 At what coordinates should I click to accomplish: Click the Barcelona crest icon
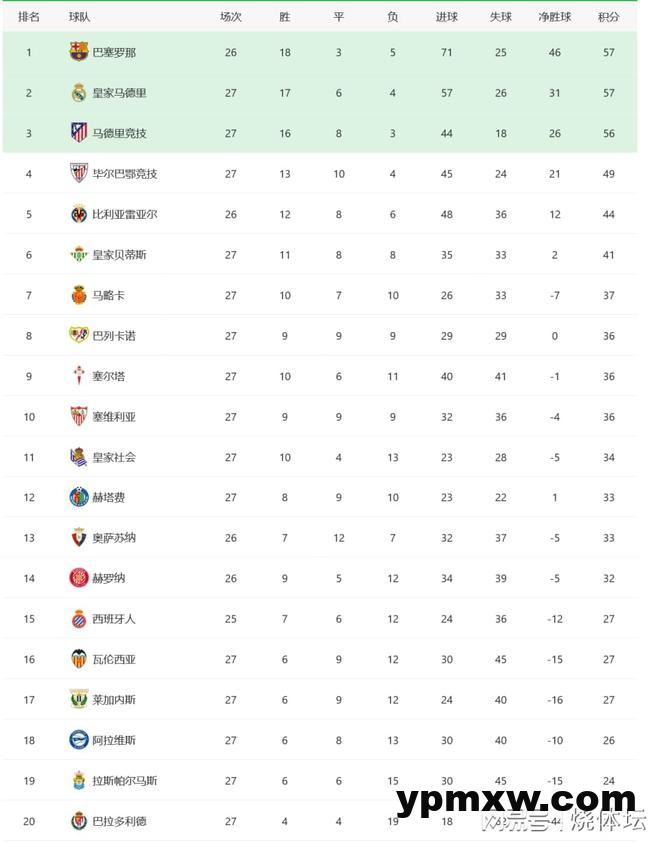click(79, 52)
